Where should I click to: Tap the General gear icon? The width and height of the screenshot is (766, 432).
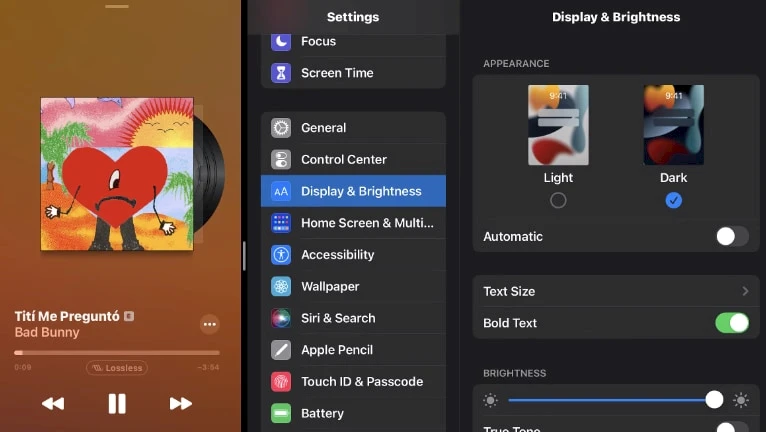coord(281,128)
